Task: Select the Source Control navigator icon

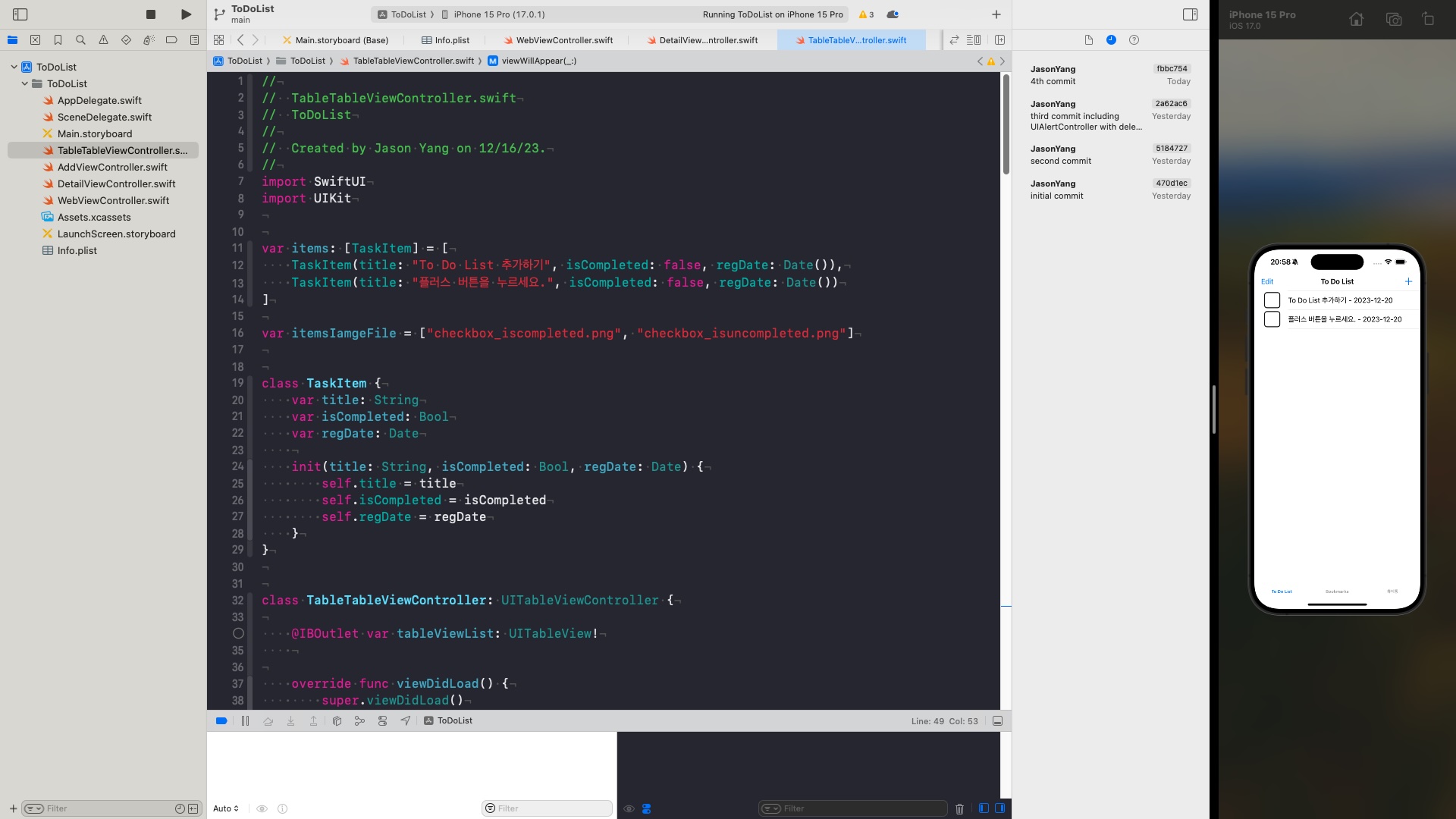Action: pos(35,40)
